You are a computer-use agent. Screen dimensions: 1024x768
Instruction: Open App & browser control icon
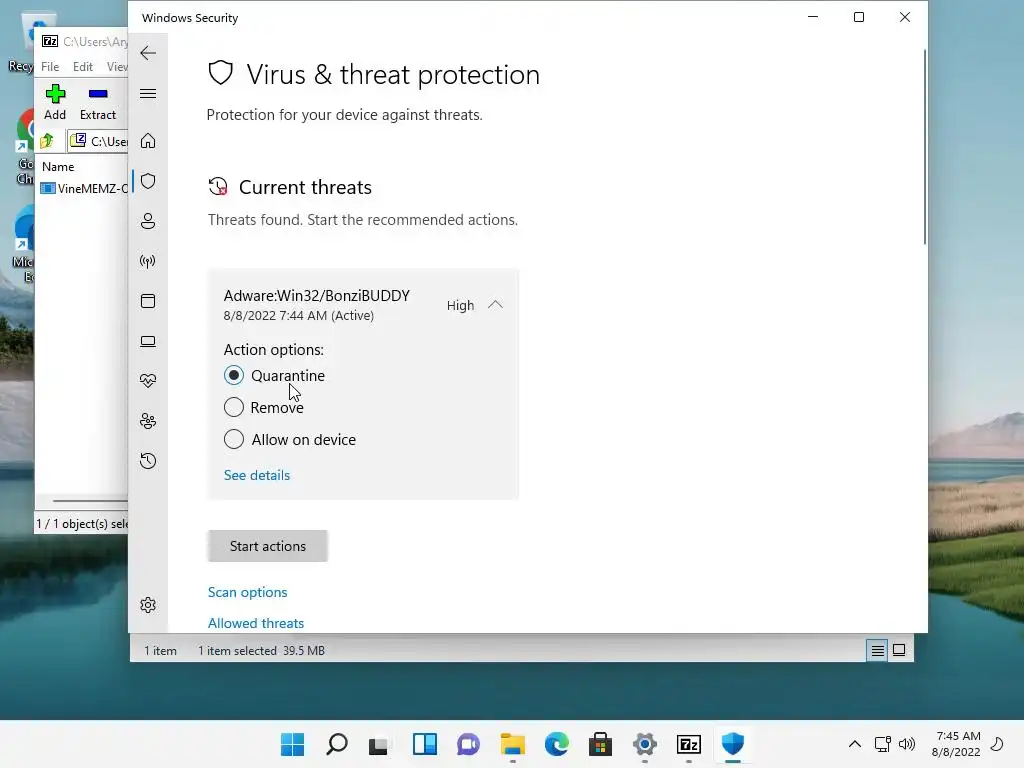click(148, 301)
